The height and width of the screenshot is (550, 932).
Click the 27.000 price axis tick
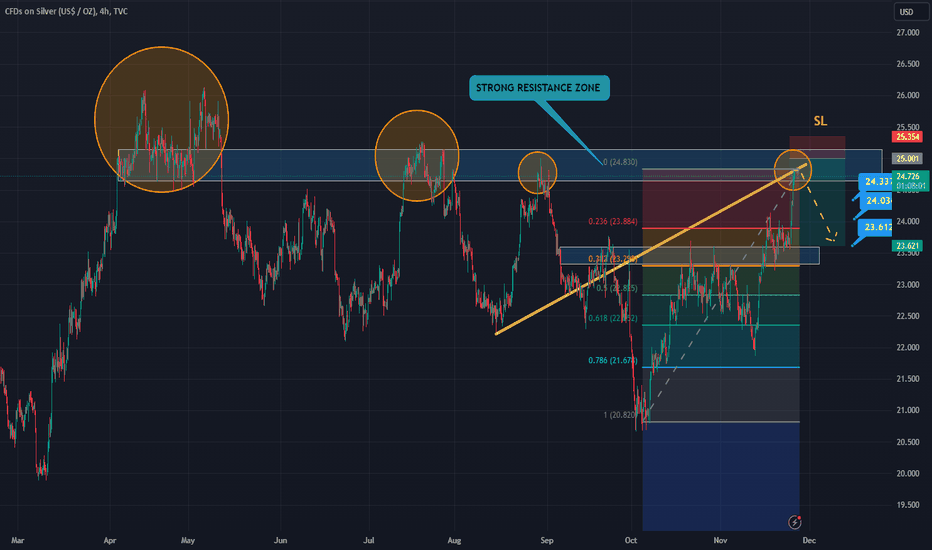coord(908,33)
